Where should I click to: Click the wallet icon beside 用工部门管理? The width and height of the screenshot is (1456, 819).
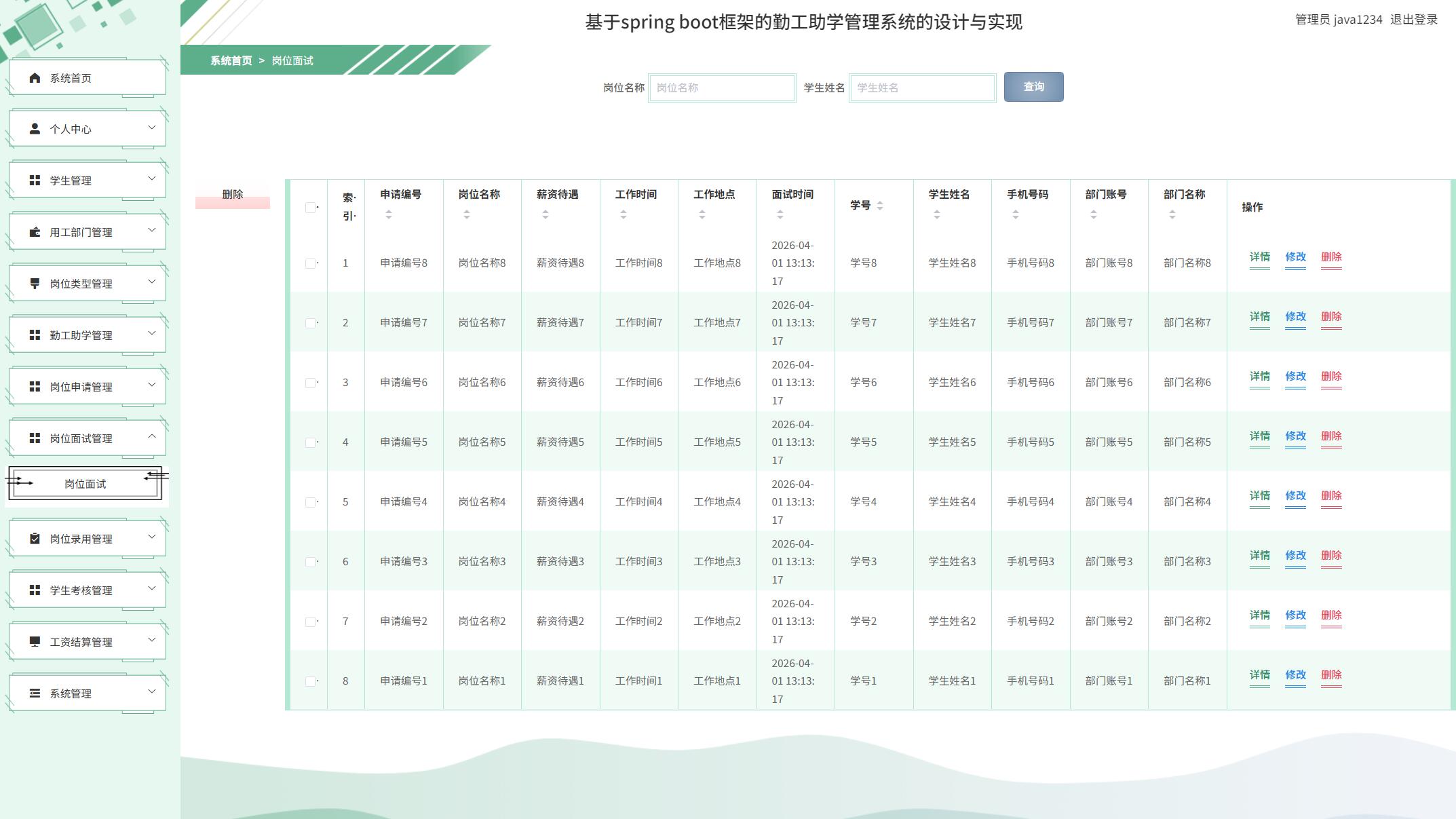35,232
